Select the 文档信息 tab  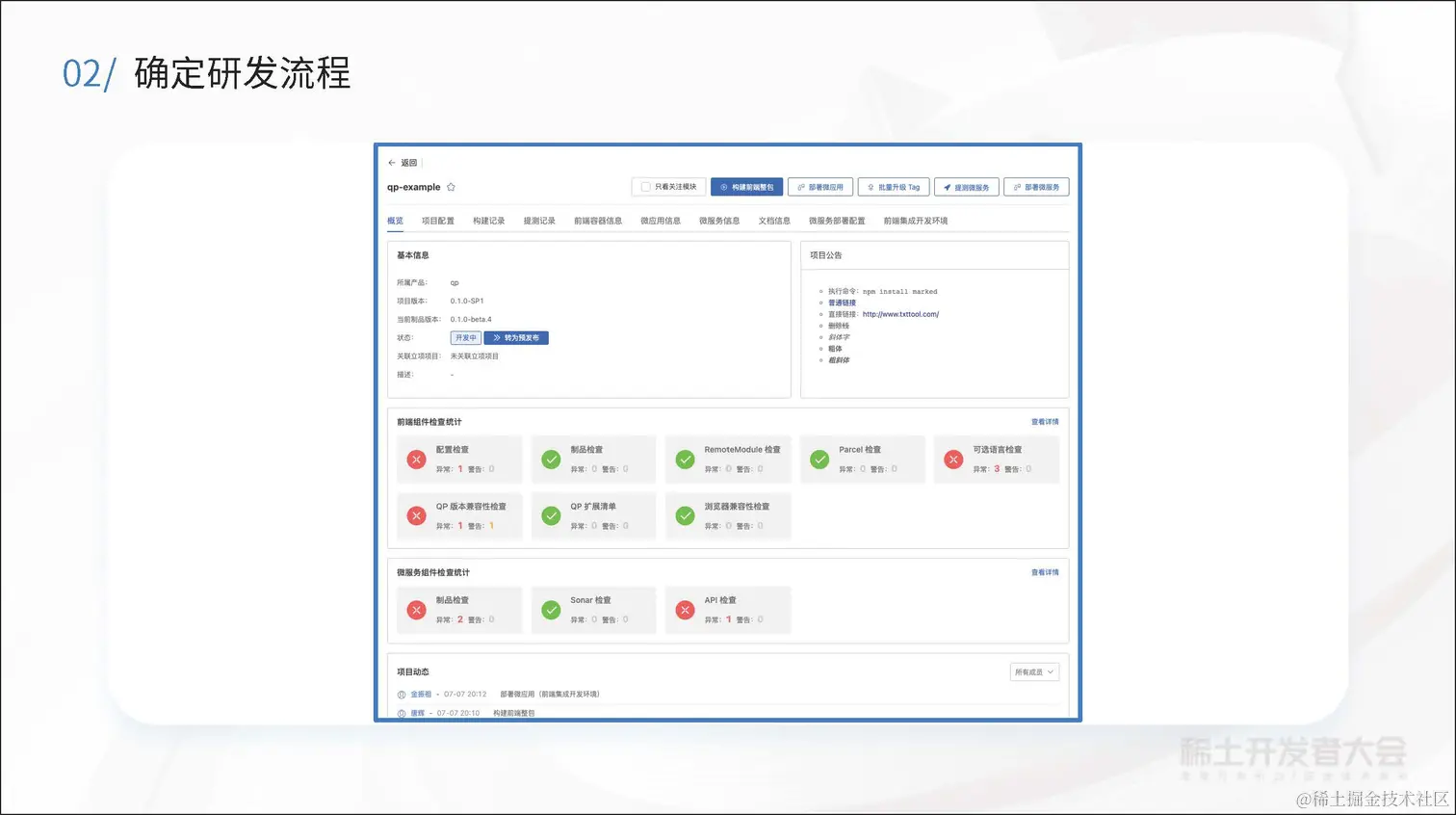(x=774, y=221)
